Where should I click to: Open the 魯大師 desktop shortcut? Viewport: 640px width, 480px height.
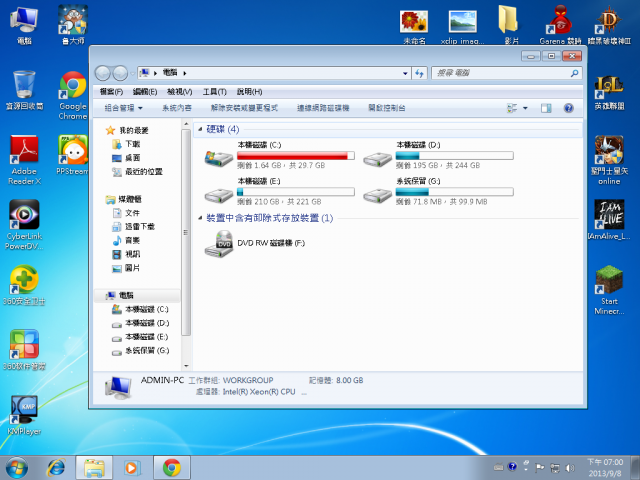click(x=73, y=25)
